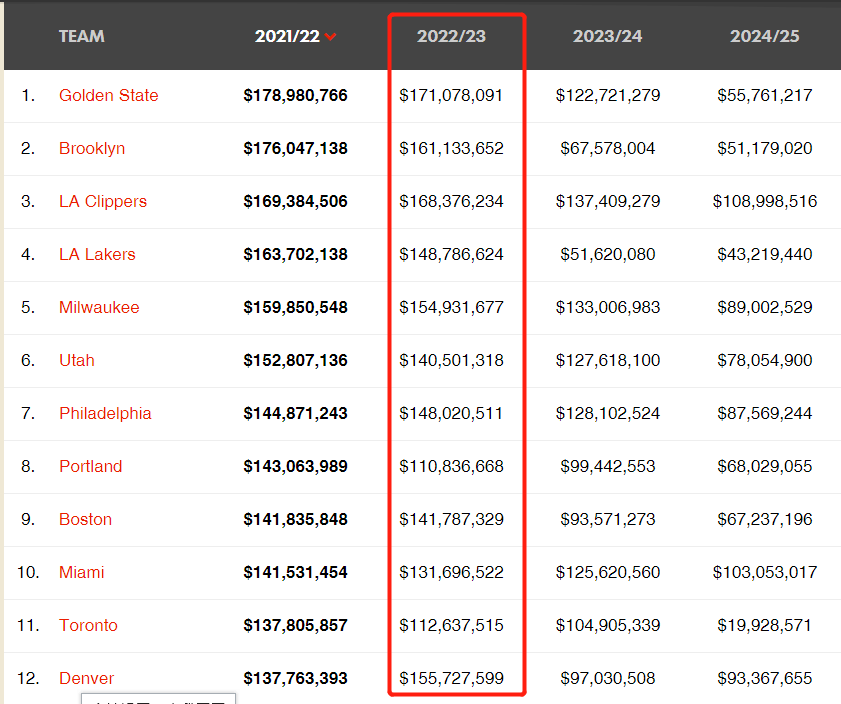841x704 pixels.
Task: Open the Utah team link
Action: pyautogui.click(x=77, y=360)
